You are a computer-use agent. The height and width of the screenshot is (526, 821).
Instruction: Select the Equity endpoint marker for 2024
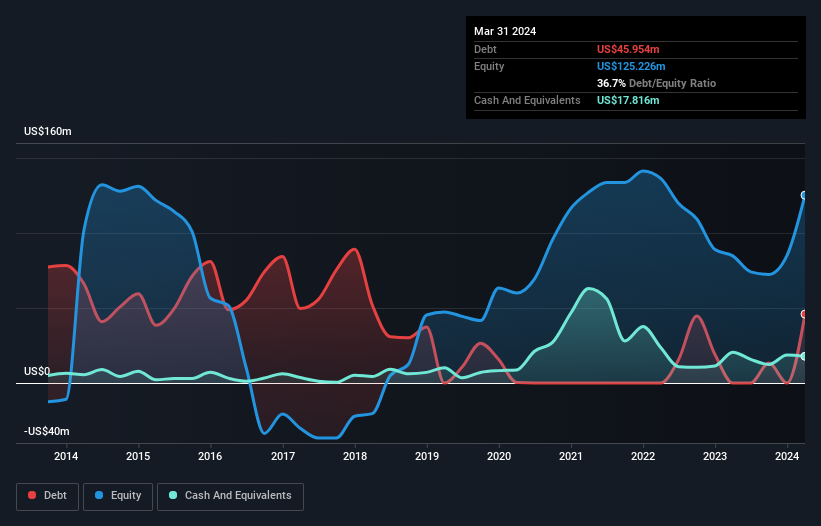point(804,195)
